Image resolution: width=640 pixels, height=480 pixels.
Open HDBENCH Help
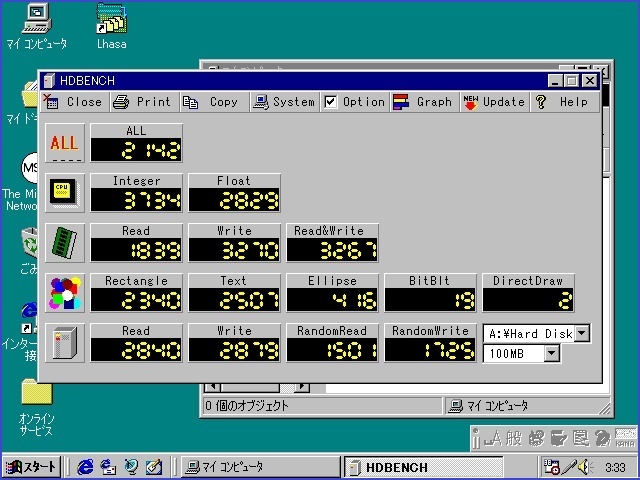coord(565,102)
